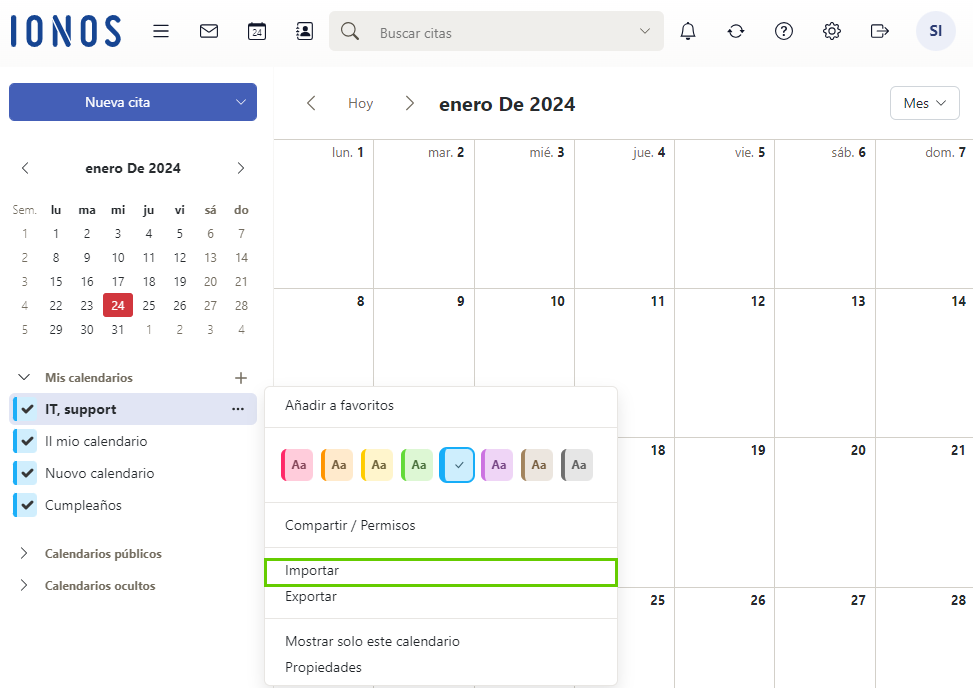973x688 pixels.
Task: Click day cell 12 in month grid
Action: (x=725, y=363)
